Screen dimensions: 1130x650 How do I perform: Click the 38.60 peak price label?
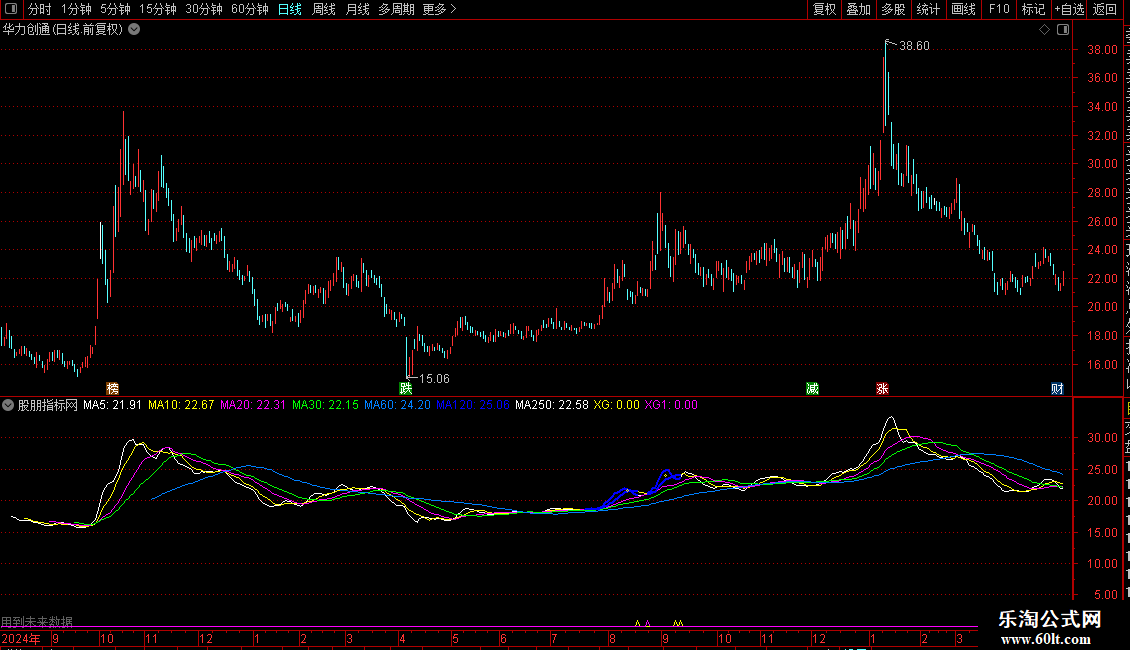pos(914,46)
